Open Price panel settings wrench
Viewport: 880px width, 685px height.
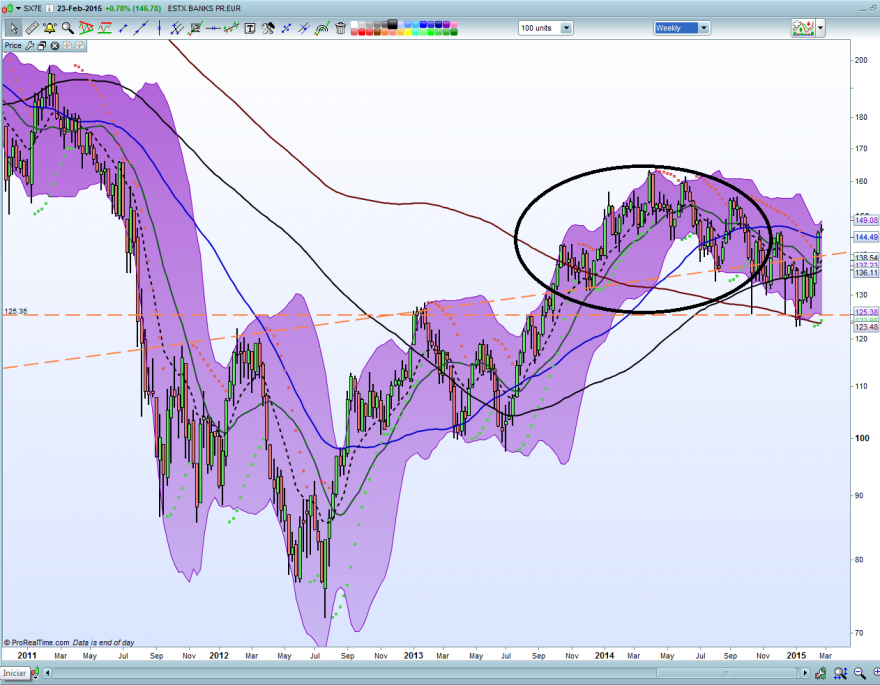pos(30,45)
